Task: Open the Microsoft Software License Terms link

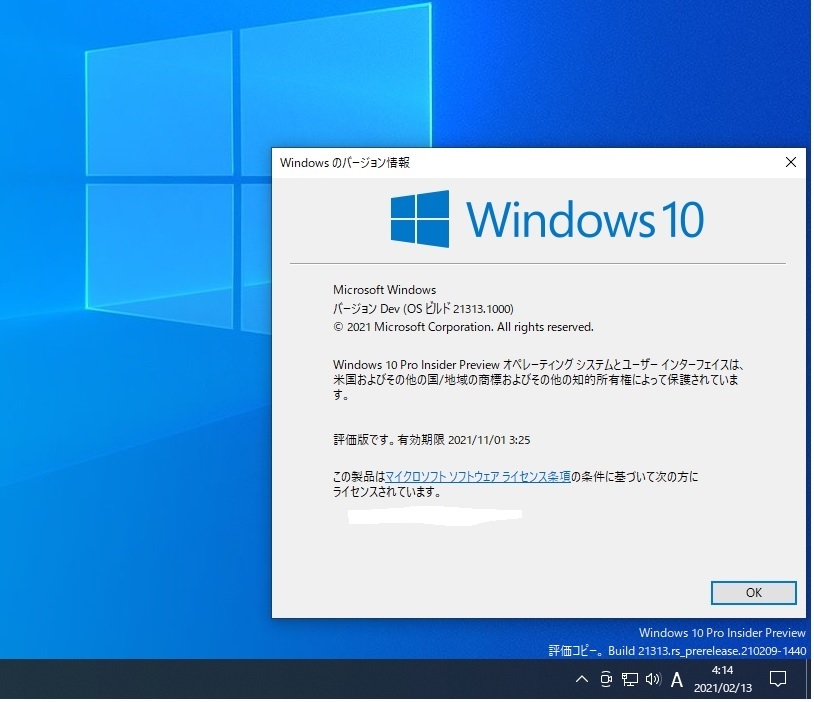Action: pos(478,476)
